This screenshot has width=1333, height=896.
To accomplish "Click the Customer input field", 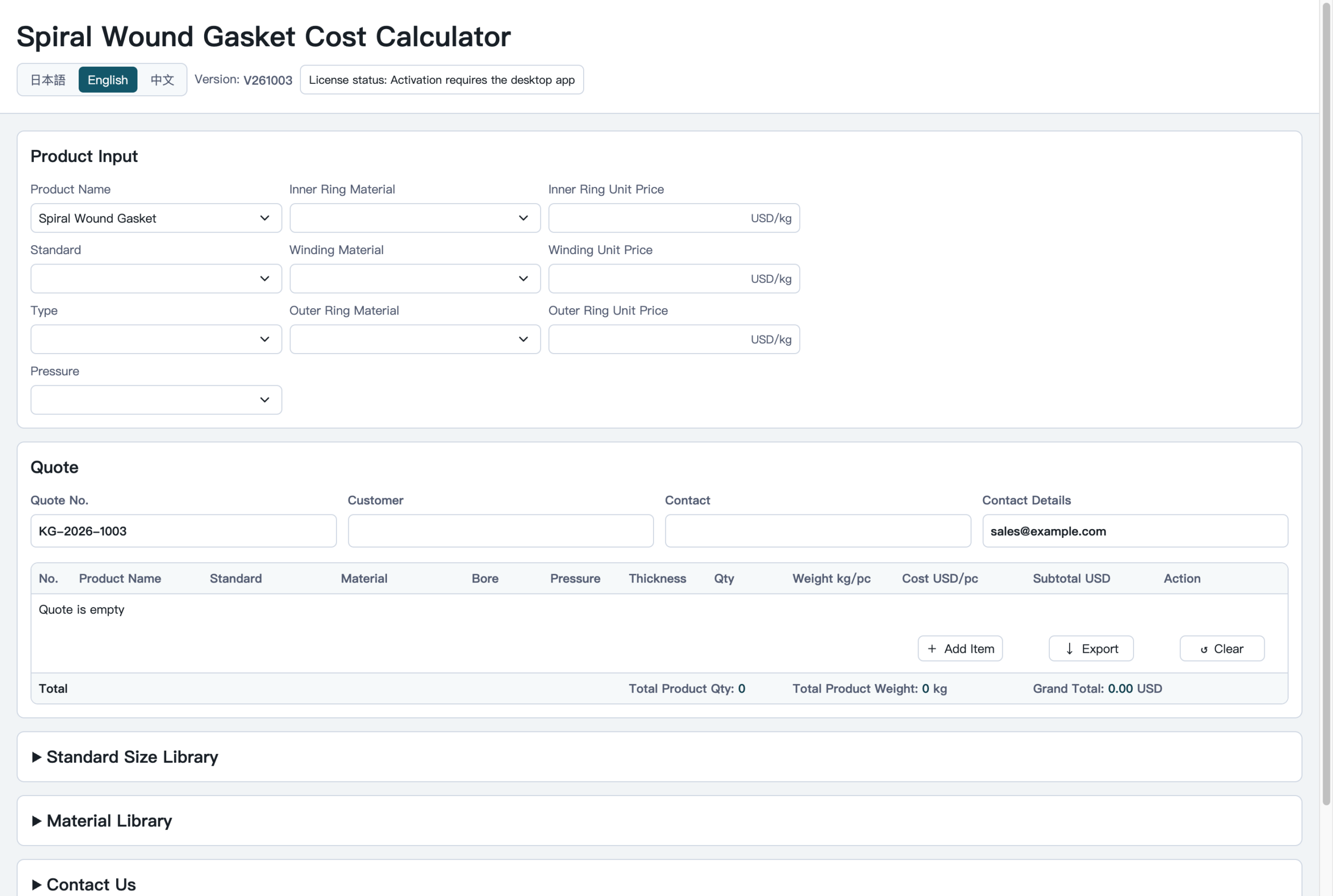I will pyautogui.click(x=500, y=531).
